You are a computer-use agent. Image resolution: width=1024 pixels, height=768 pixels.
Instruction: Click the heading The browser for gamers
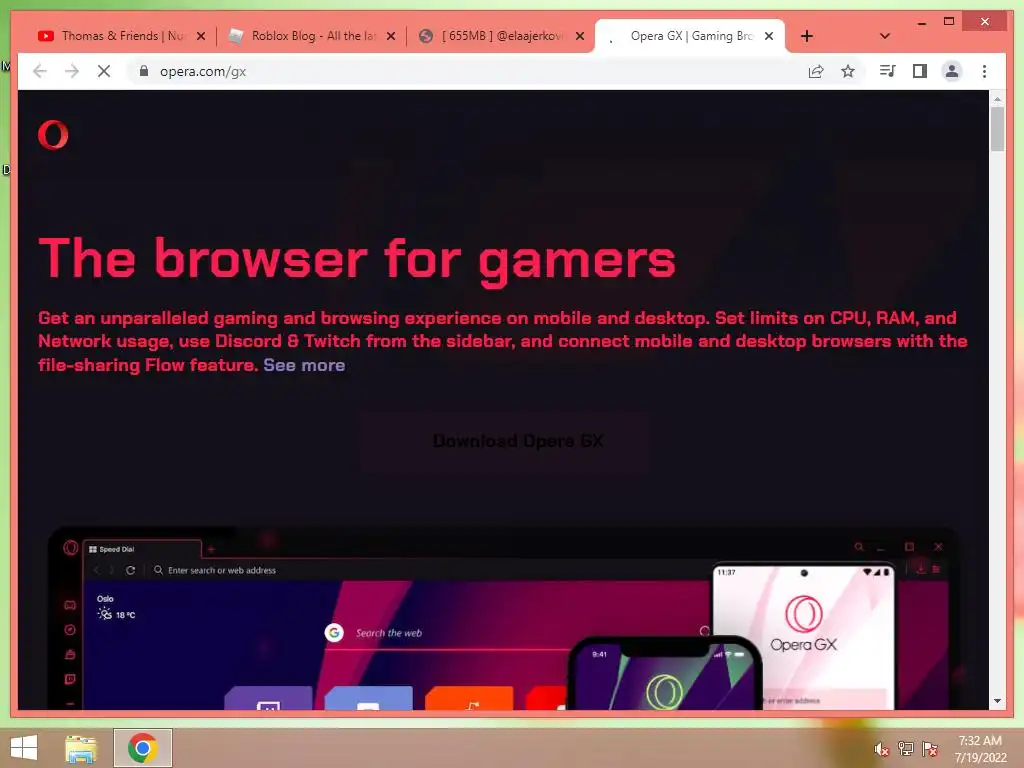click(357, 260)
